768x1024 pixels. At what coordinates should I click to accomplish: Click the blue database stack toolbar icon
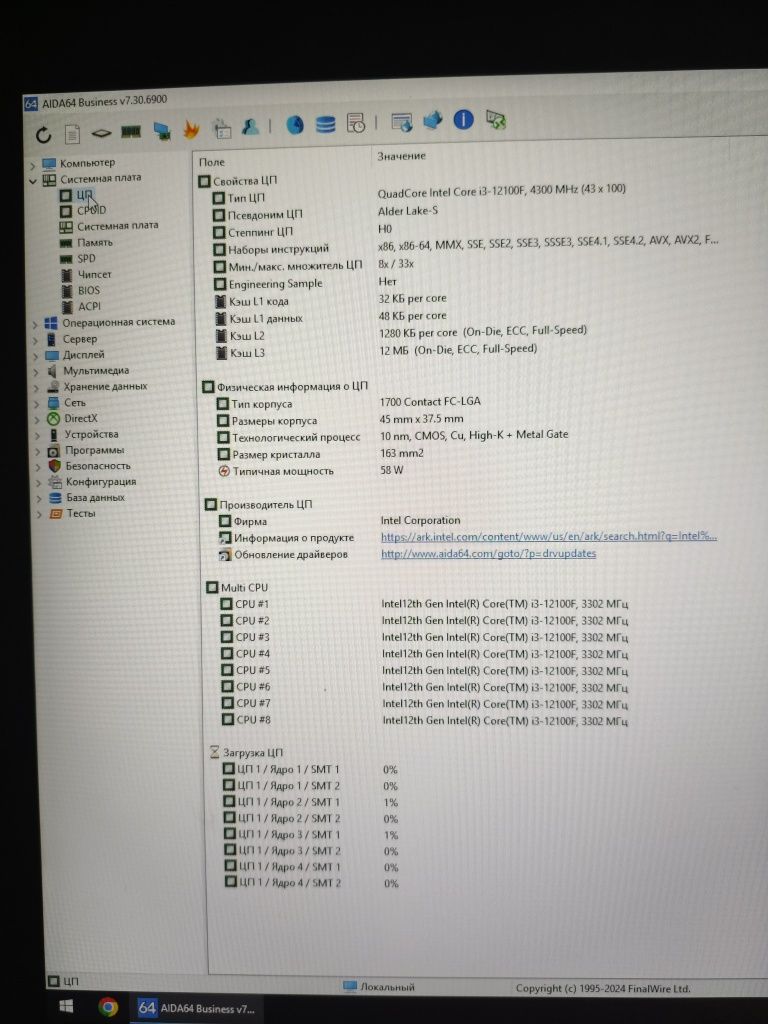point(325,123)
